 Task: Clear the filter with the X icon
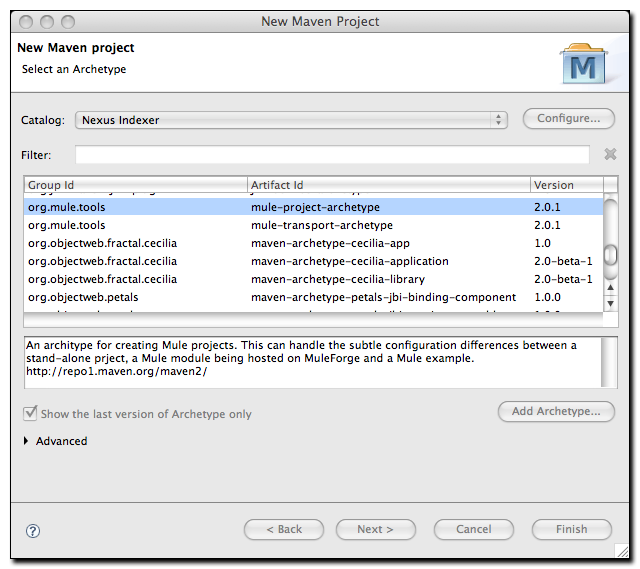click(610, 155)
